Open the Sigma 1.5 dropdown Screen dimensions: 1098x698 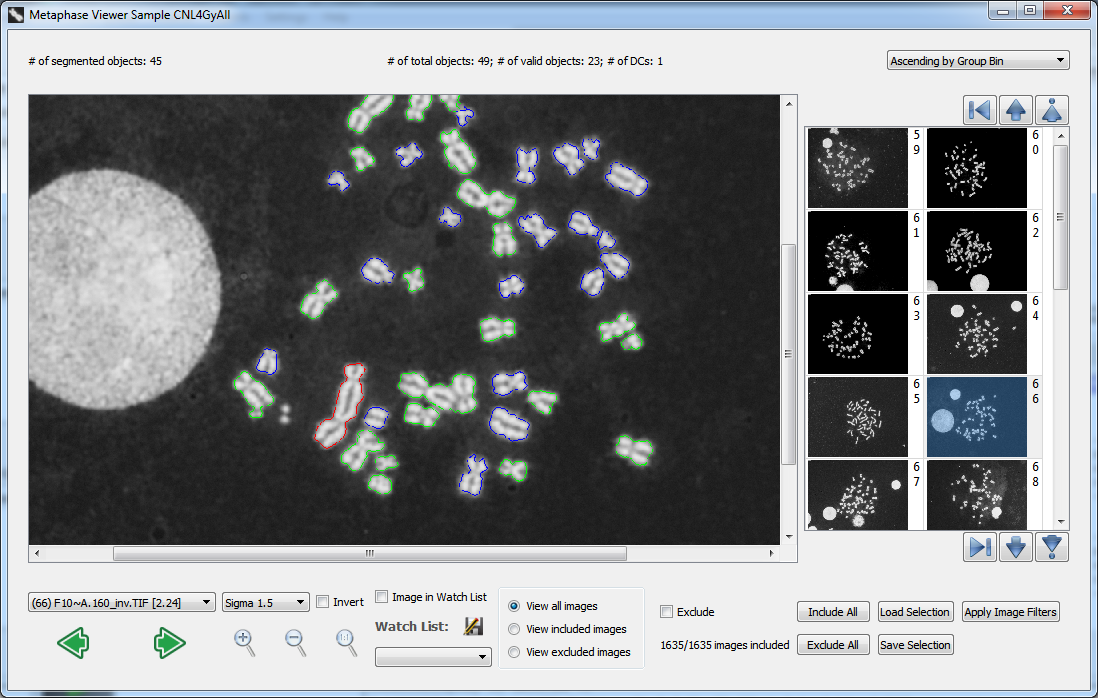[265, 602]
